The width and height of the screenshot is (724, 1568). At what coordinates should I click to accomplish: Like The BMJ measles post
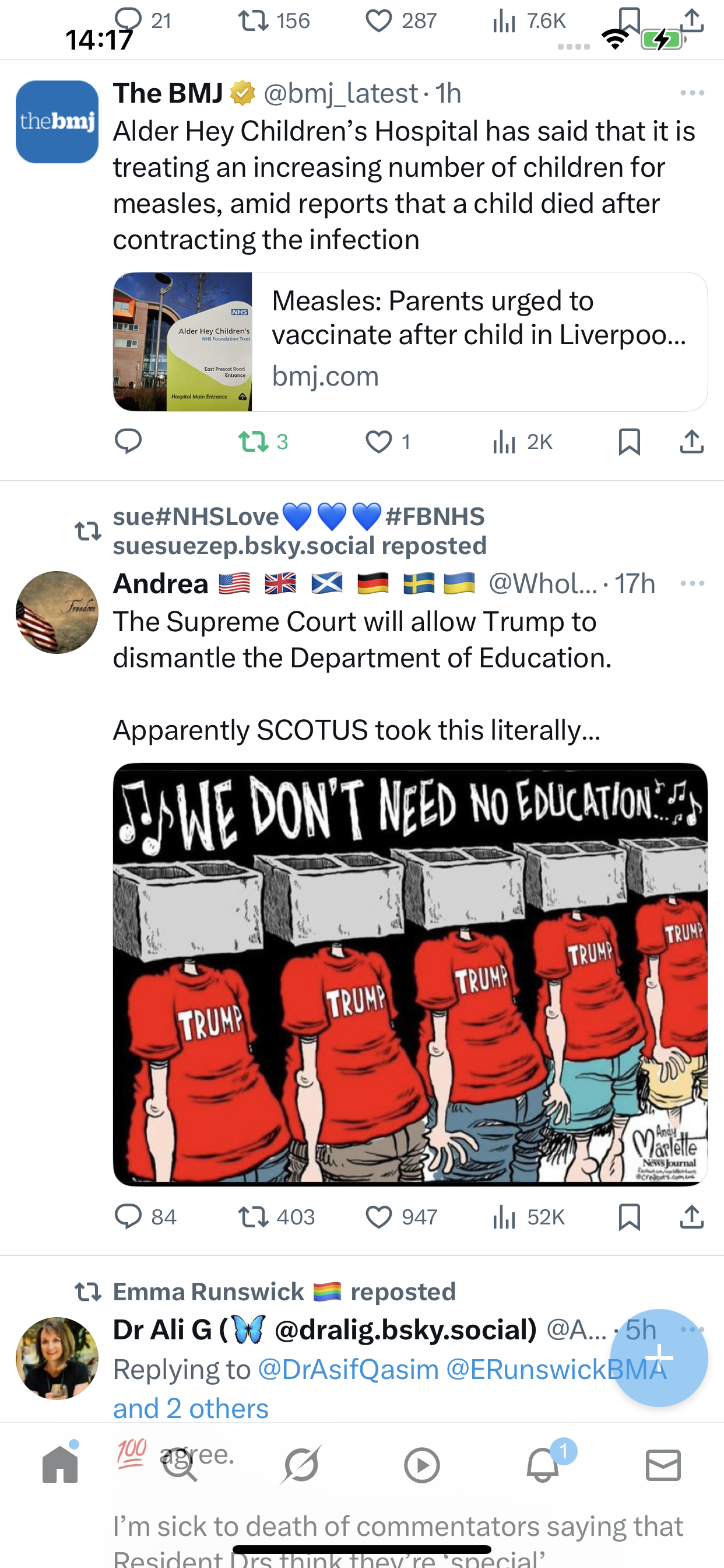click(388, 442)
